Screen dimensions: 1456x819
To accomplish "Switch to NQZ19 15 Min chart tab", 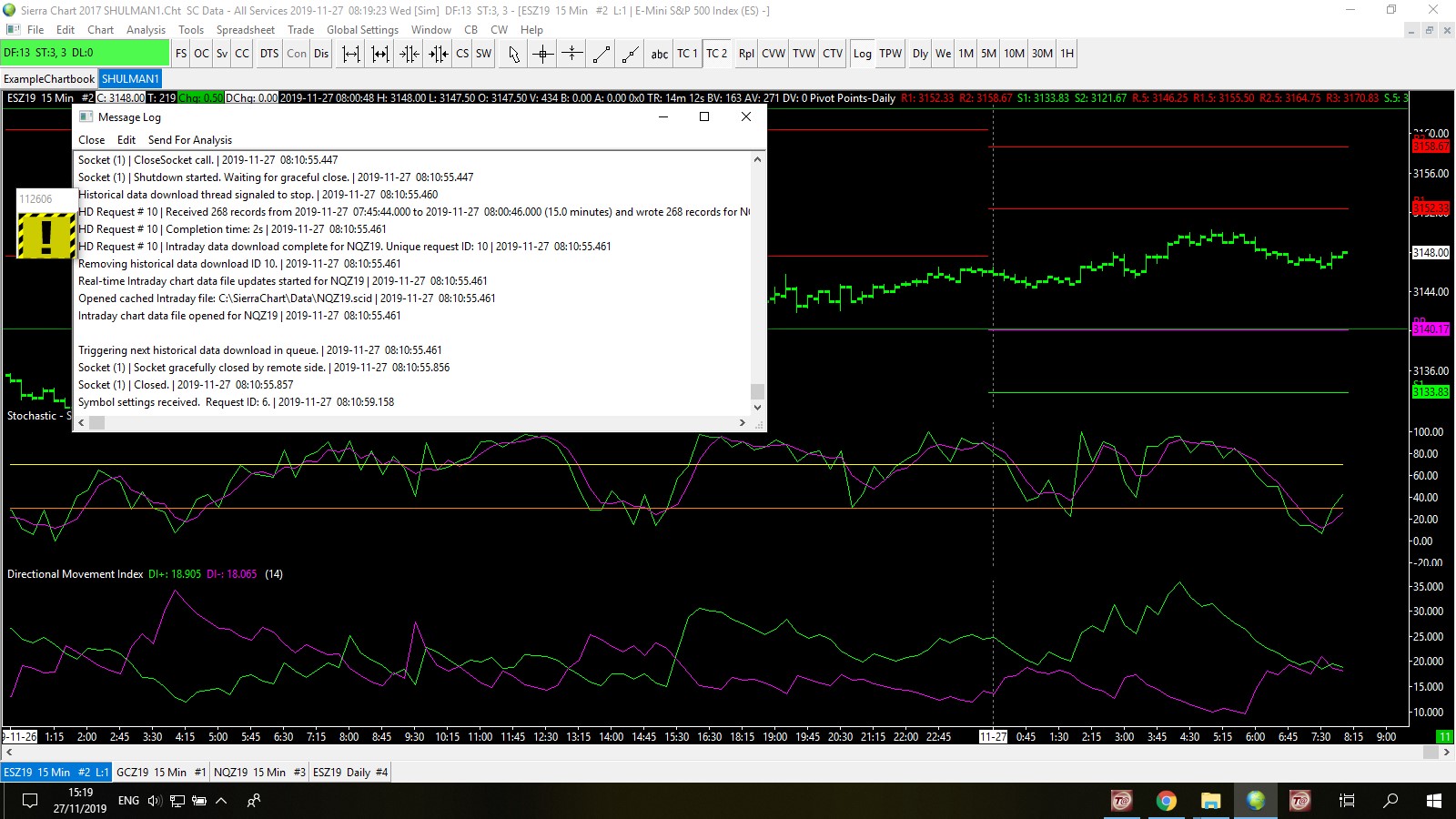I will pos(259,773).
